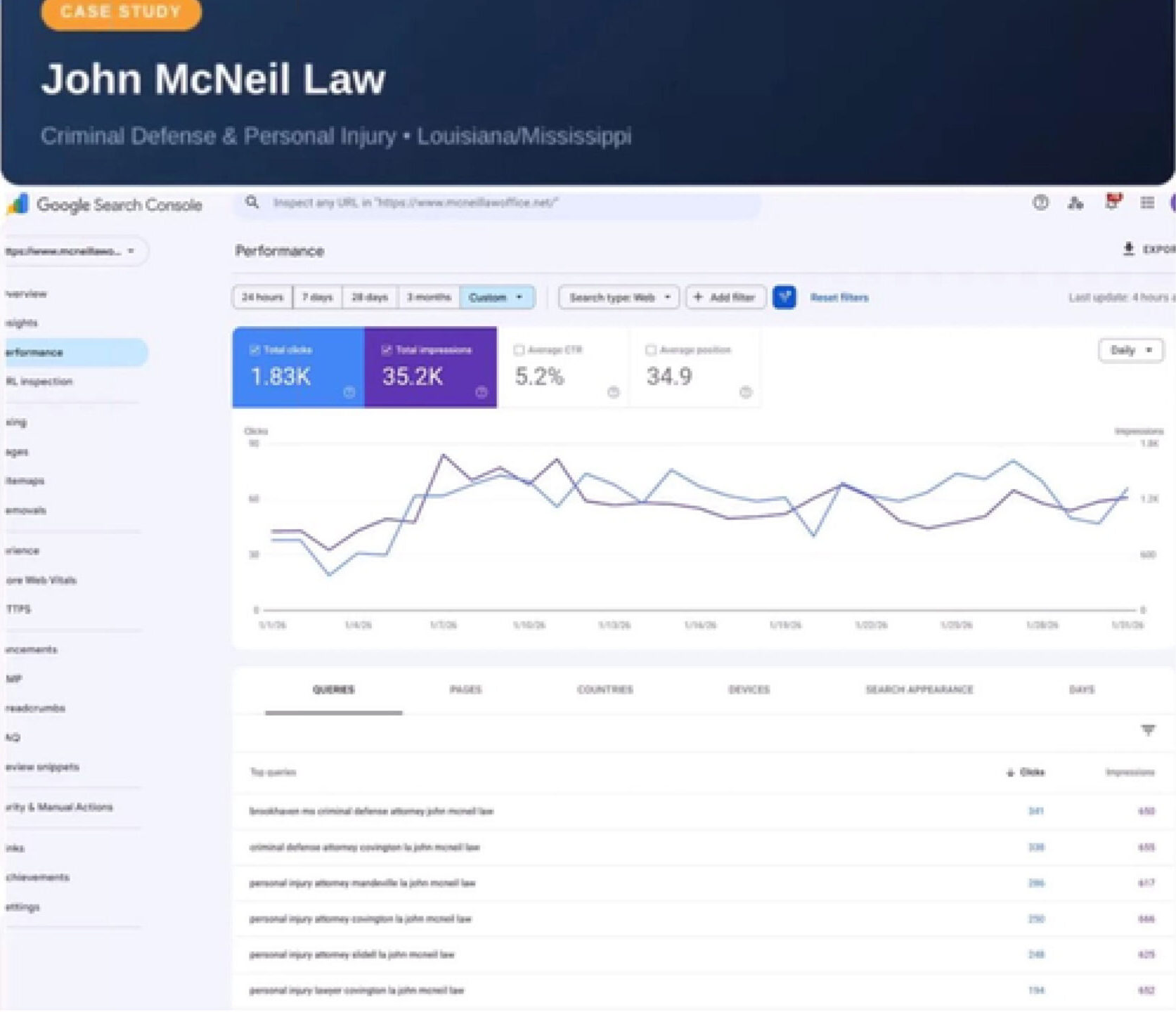Click the blue filter funnel icon
1176x1012 pixels.
tap(784, 297)
